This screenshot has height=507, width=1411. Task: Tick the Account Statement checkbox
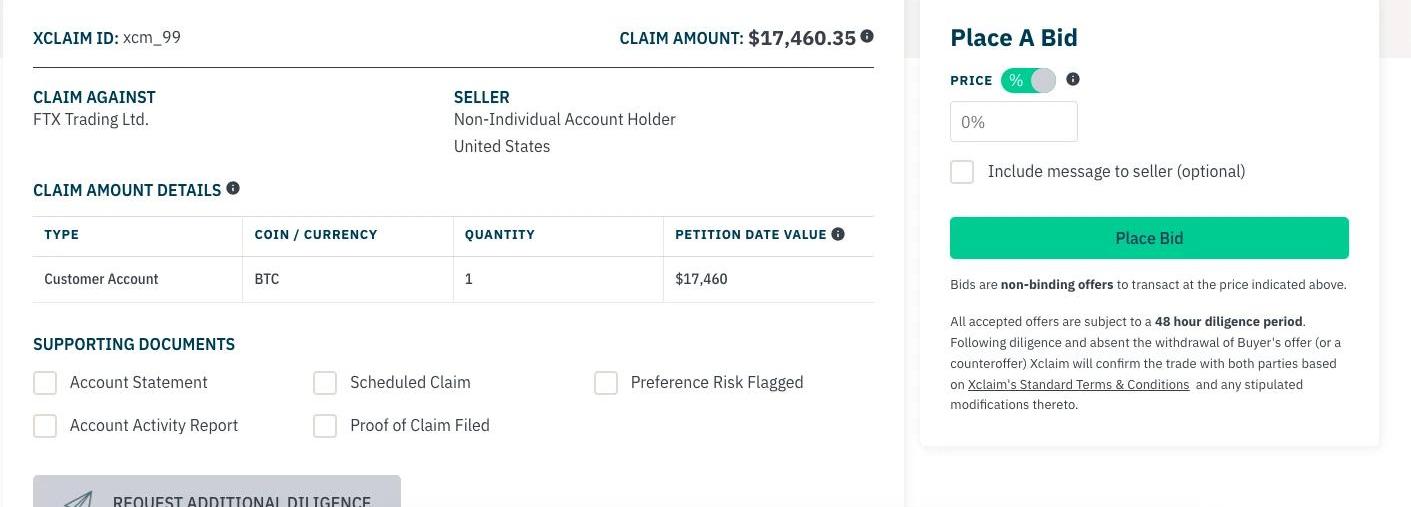pos(45,383)
